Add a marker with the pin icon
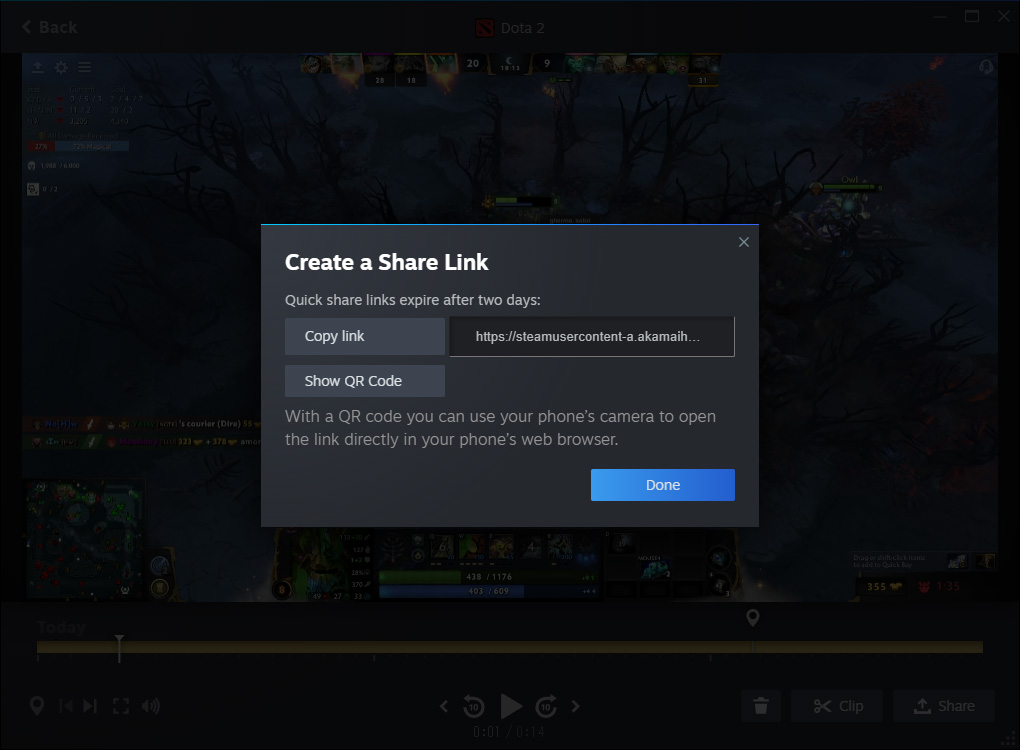Screen dimensions: 1020x750 [x=37, y=706]
